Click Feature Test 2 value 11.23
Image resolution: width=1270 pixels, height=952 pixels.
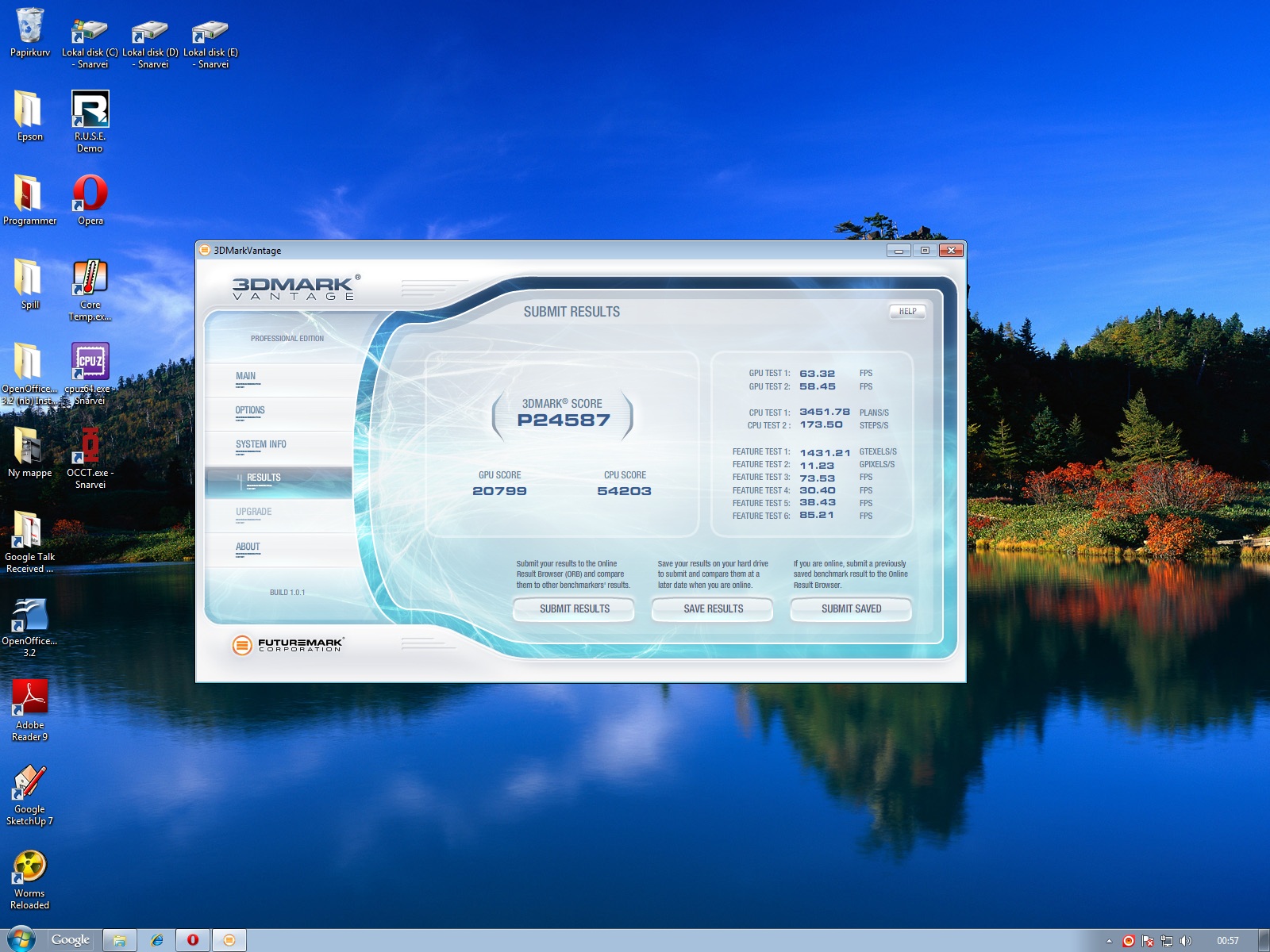pyautogui.click(x=817, y=466)
